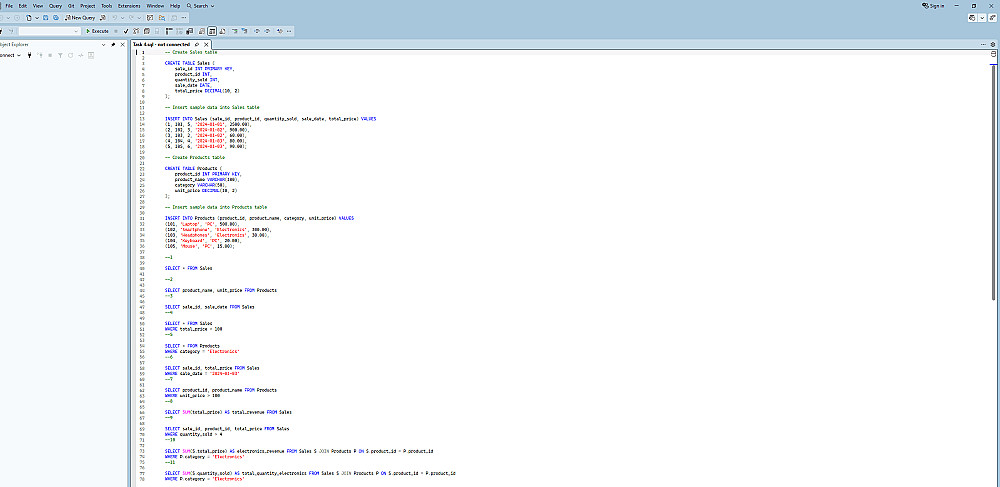Click the Redo icon
The height and width of the screenshot is (487, 1000).
[131, 18]
